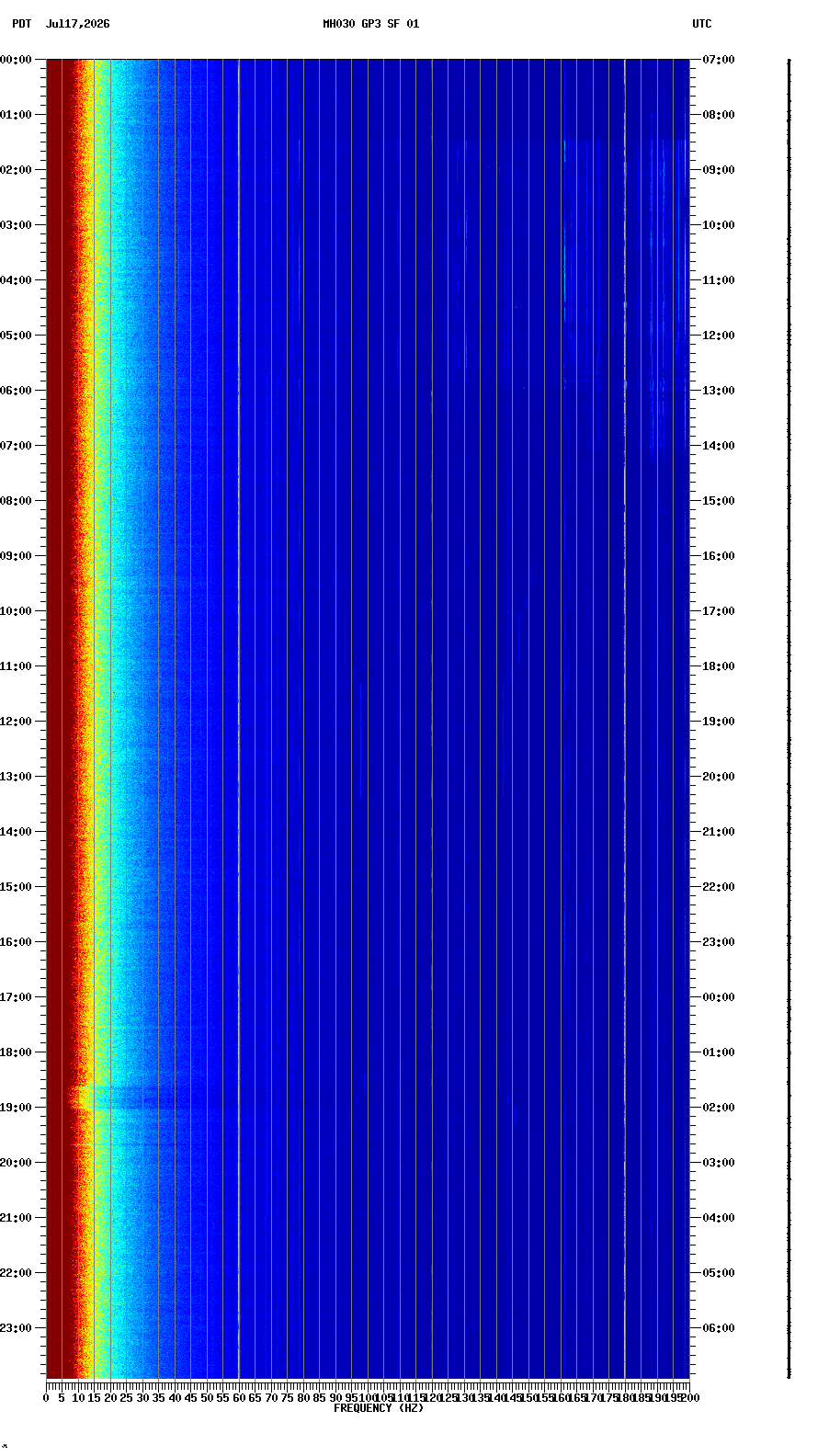Click 16:00 on the left PDT axis

click(16, 942)
